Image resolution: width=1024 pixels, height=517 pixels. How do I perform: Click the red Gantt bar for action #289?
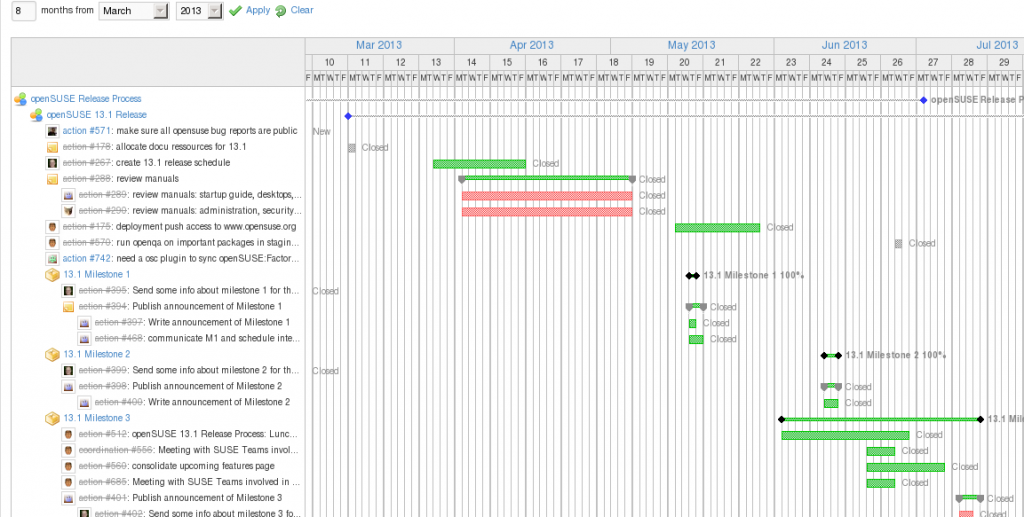point(547,196)
